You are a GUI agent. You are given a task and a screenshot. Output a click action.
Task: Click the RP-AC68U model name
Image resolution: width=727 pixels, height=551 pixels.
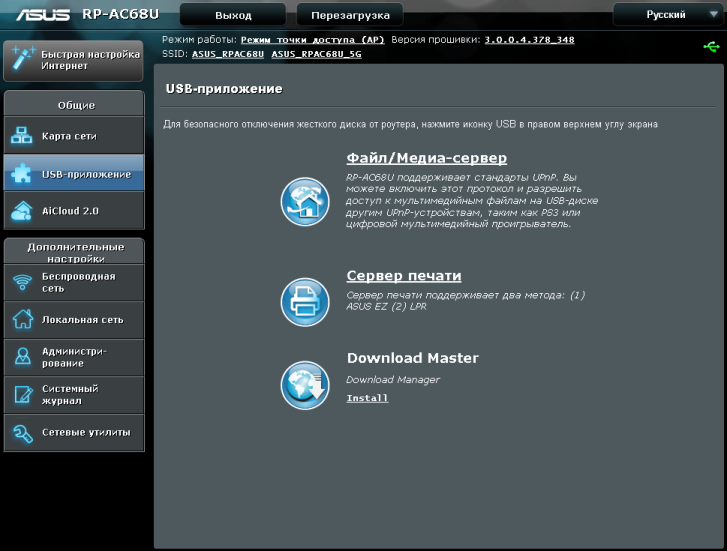[x=121, y=14]
